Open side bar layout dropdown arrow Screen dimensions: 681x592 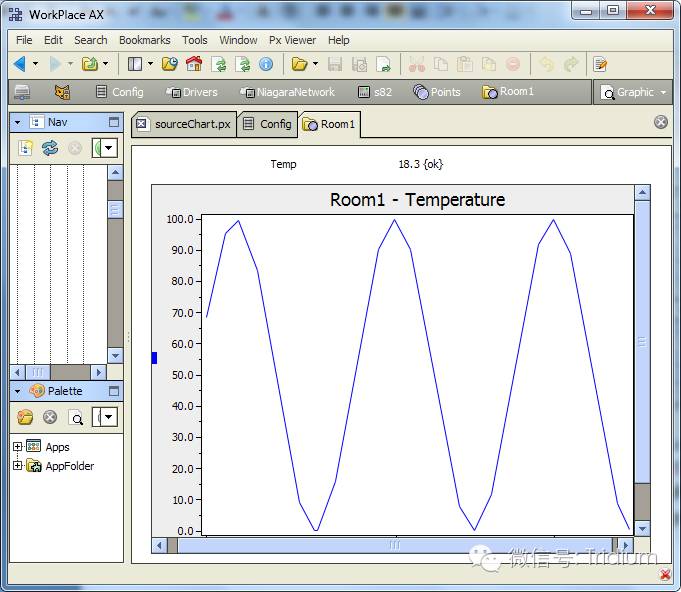(x=150, y=64)
